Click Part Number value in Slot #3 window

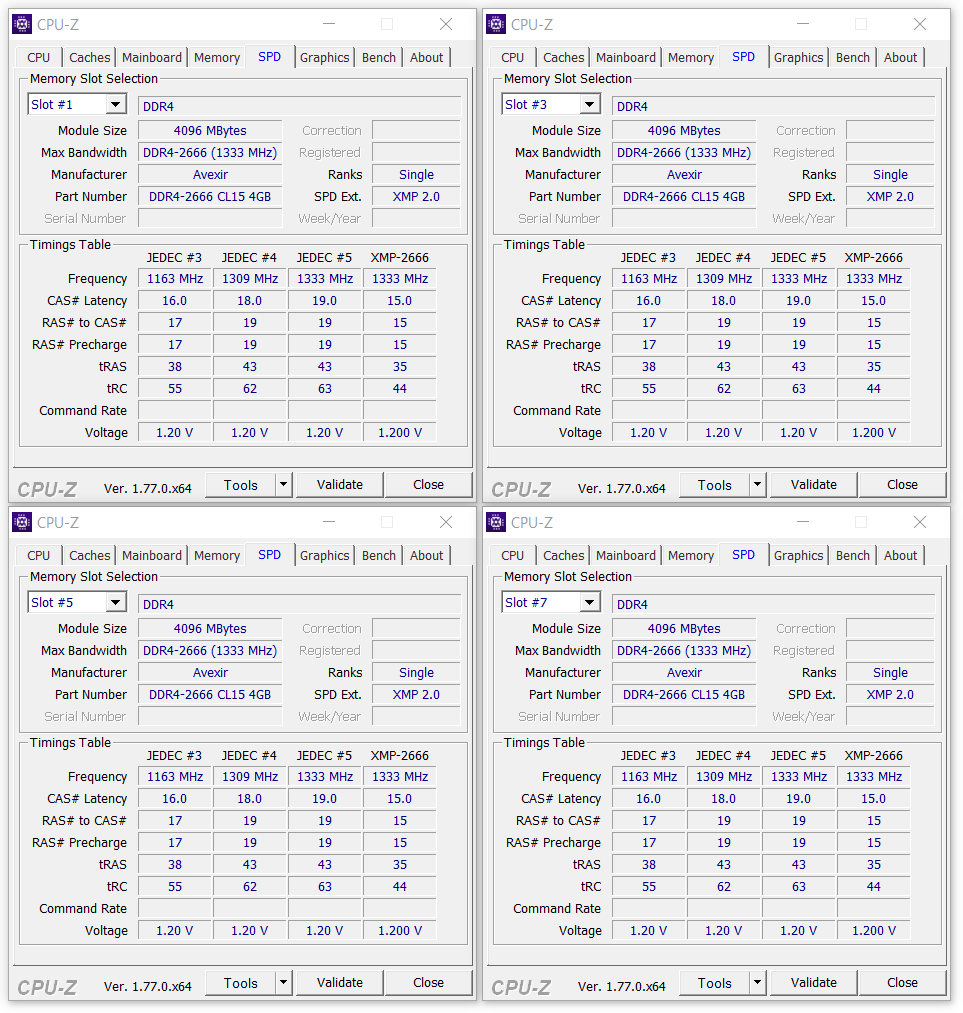click(684, 196)
